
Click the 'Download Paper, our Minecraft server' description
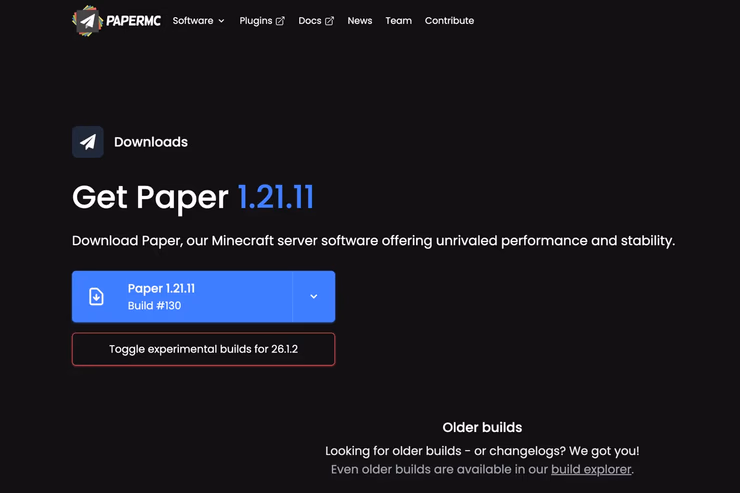pos(373,241)
